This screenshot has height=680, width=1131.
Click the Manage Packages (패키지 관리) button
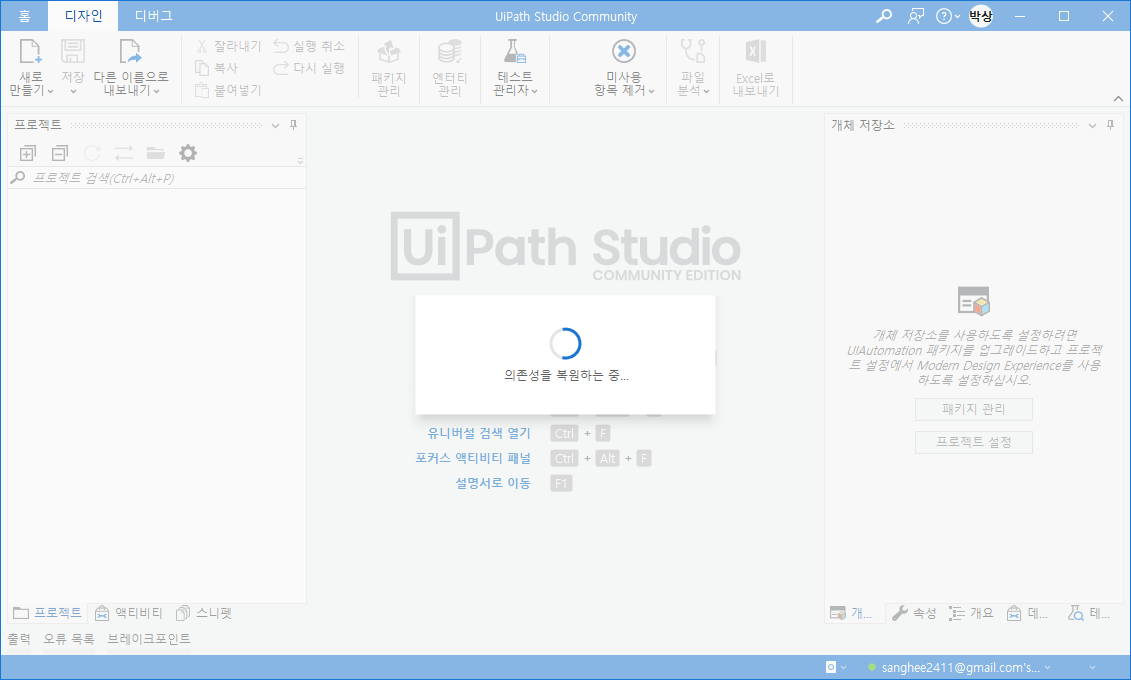coord(974,410)
